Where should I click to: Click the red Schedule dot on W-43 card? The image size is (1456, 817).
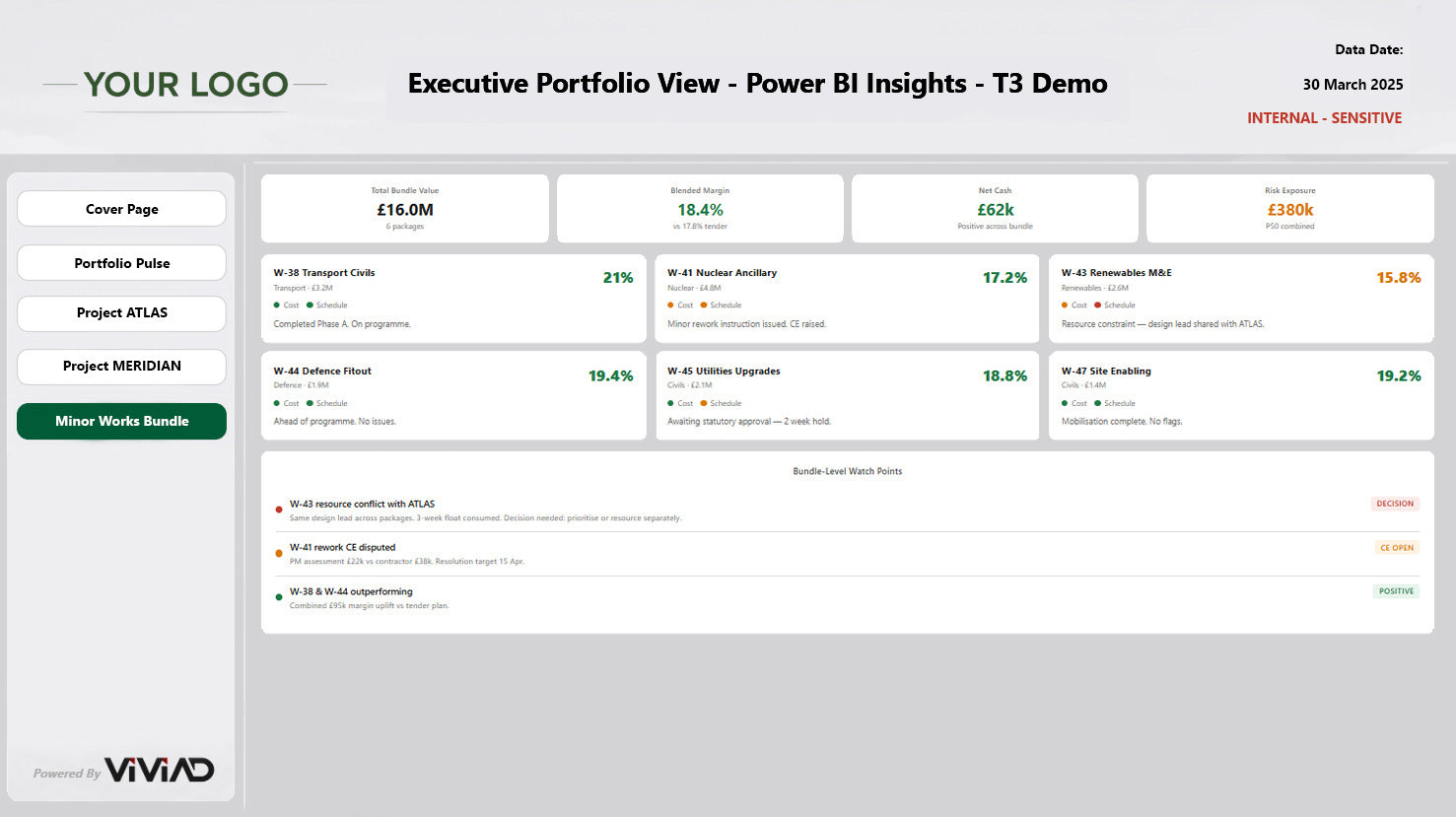coord(1097,306)
